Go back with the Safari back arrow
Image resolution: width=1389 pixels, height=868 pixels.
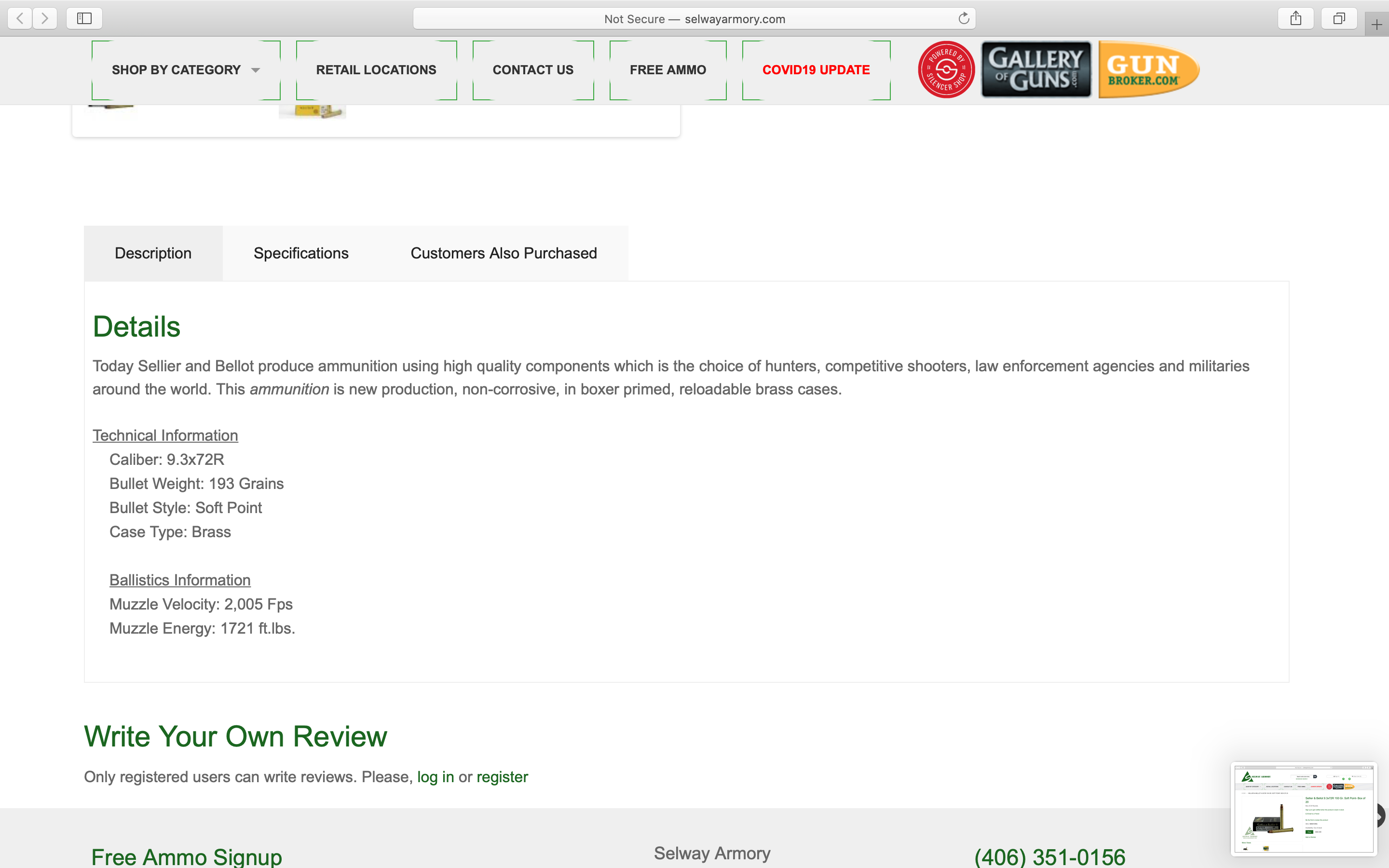(20, 18)
